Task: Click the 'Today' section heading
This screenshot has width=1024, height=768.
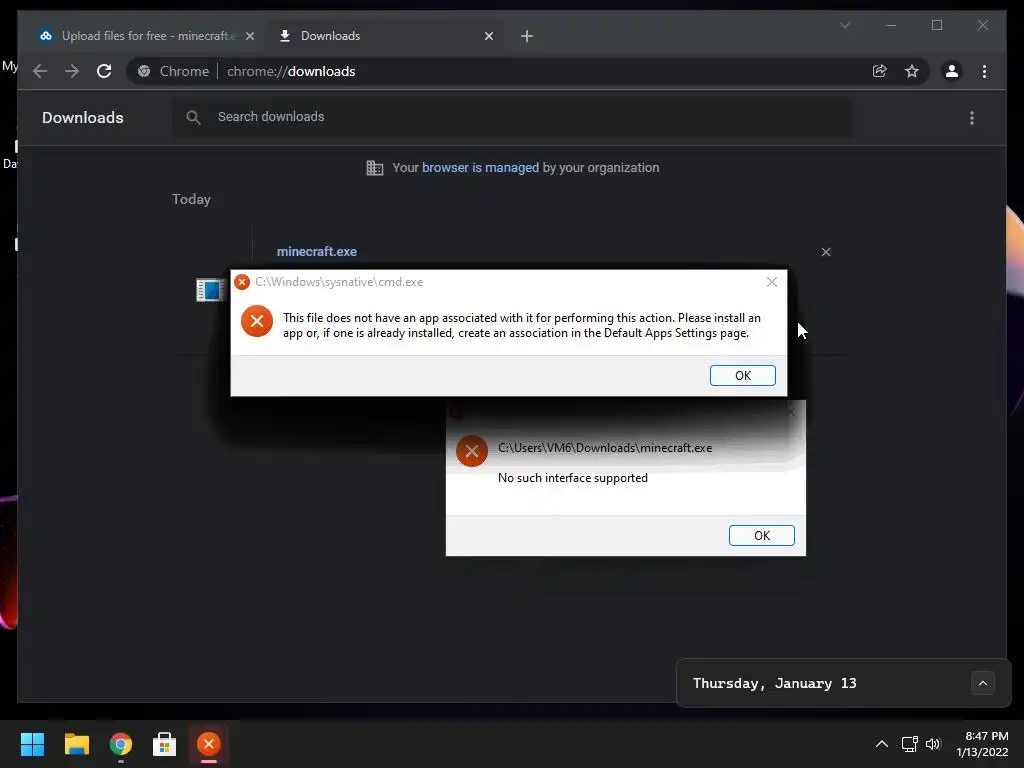Action: 191,199
